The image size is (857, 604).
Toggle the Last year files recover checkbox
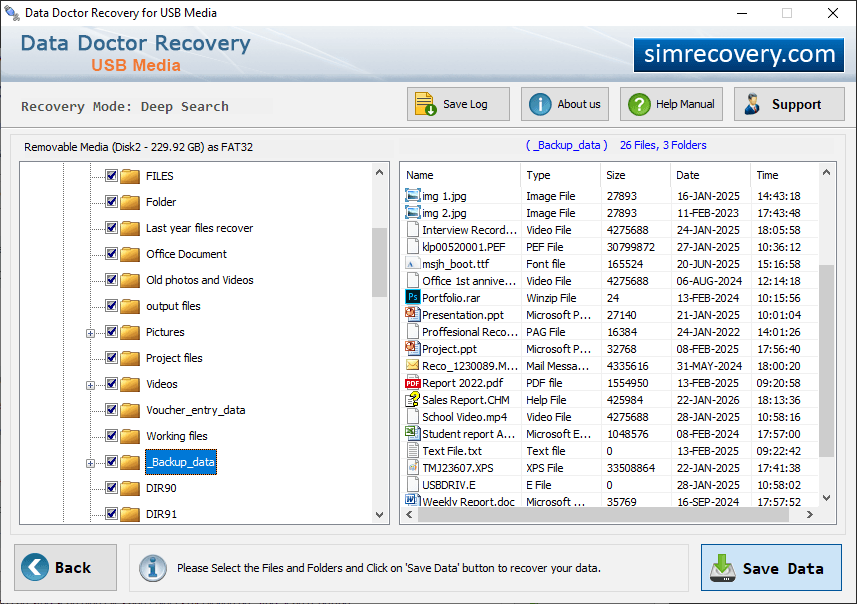pos(111,228)
